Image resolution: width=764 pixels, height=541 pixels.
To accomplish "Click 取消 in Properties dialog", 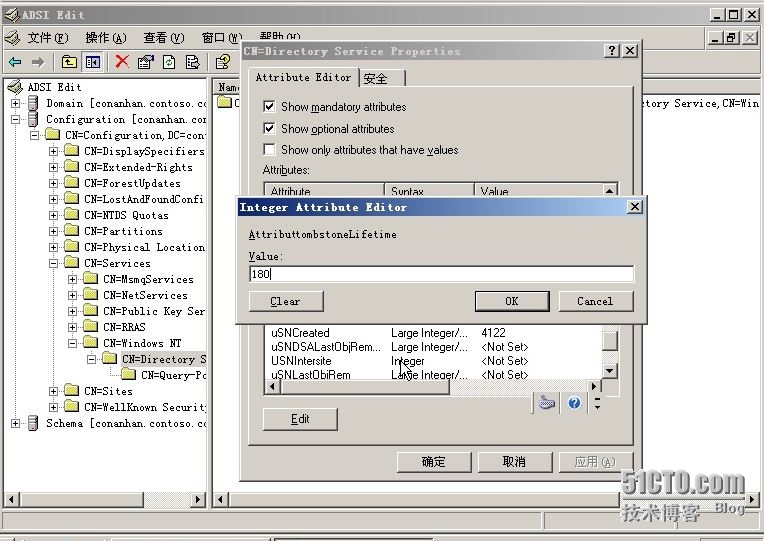I will coord(515,462).
